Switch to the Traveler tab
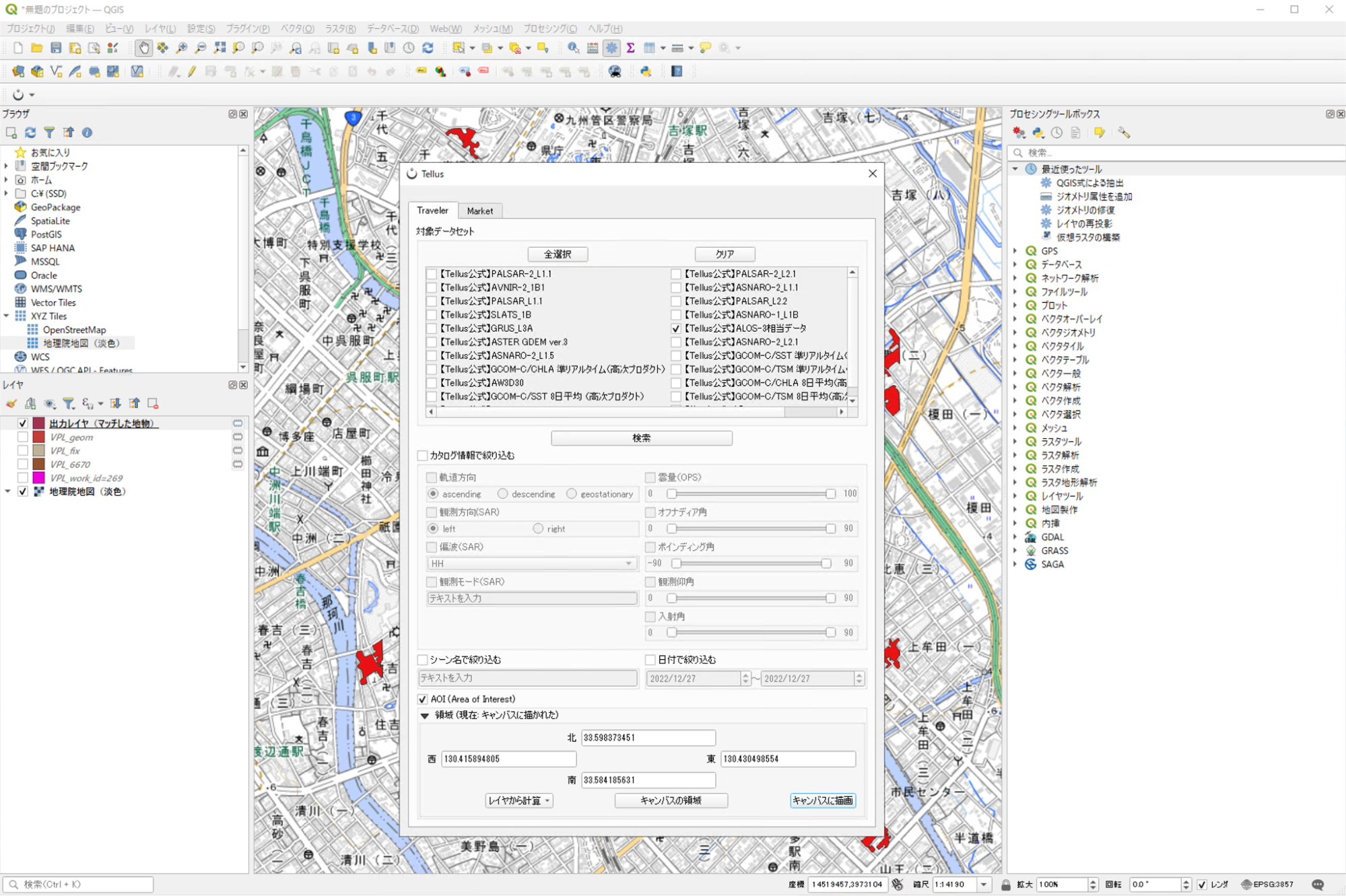The height and width of the screenshot is (896, 1346). pyautogui.click(x=432, y=211)
